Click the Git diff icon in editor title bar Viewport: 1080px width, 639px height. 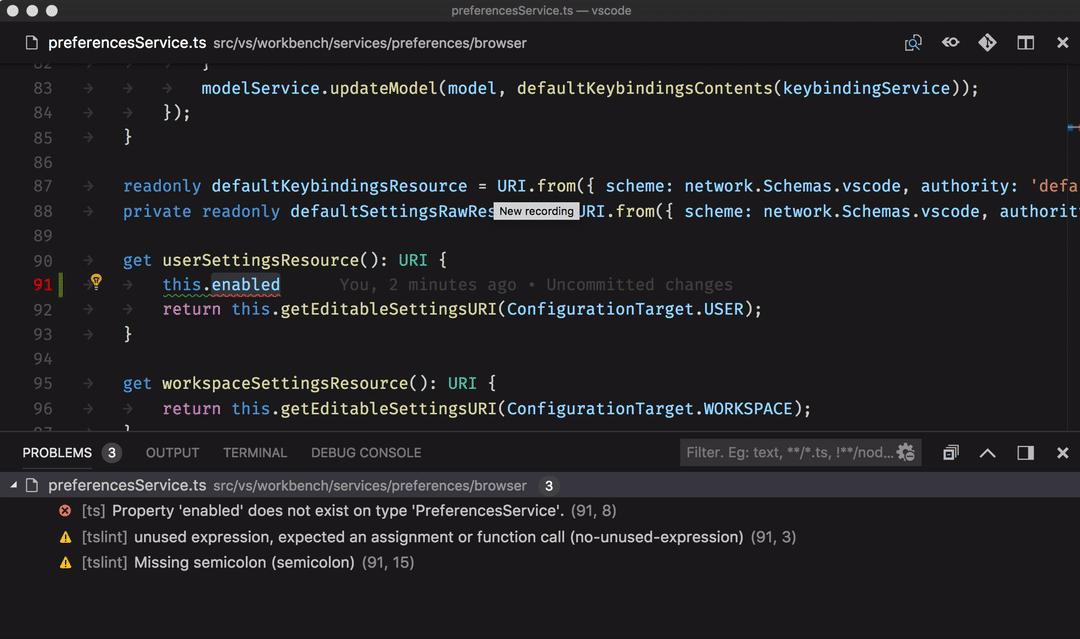pyautogui.click(x=987, y=43)
